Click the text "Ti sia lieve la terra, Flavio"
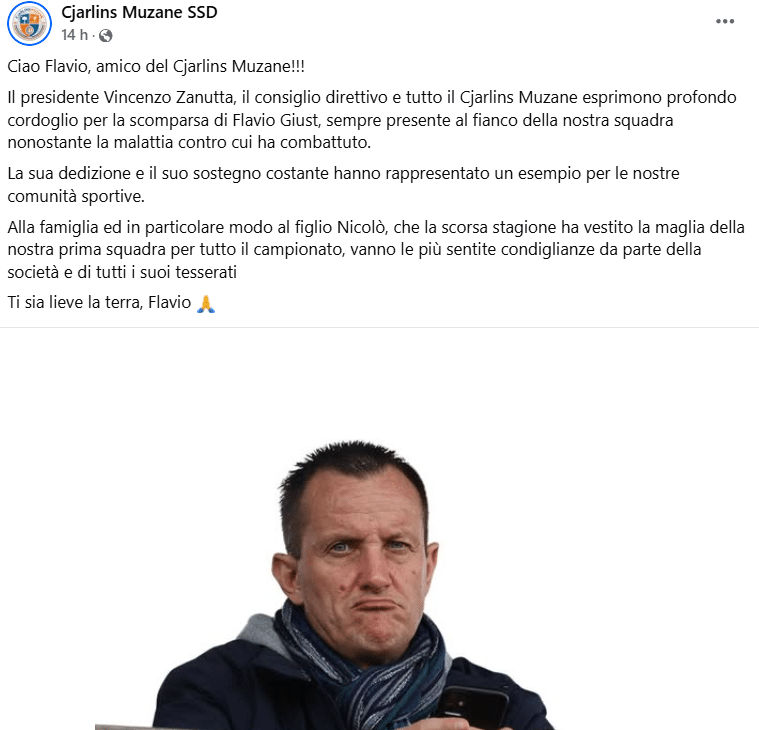The image size is (759, 730). (x=99, y=302)
